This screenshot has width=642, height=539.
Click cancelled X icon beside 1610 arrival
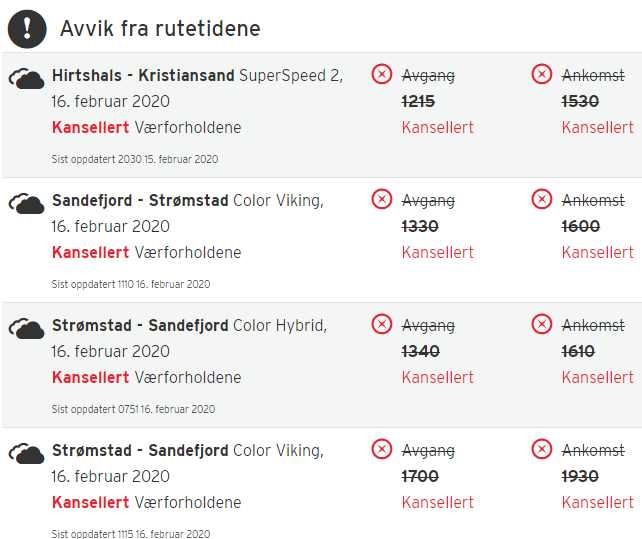click(542, 324)
